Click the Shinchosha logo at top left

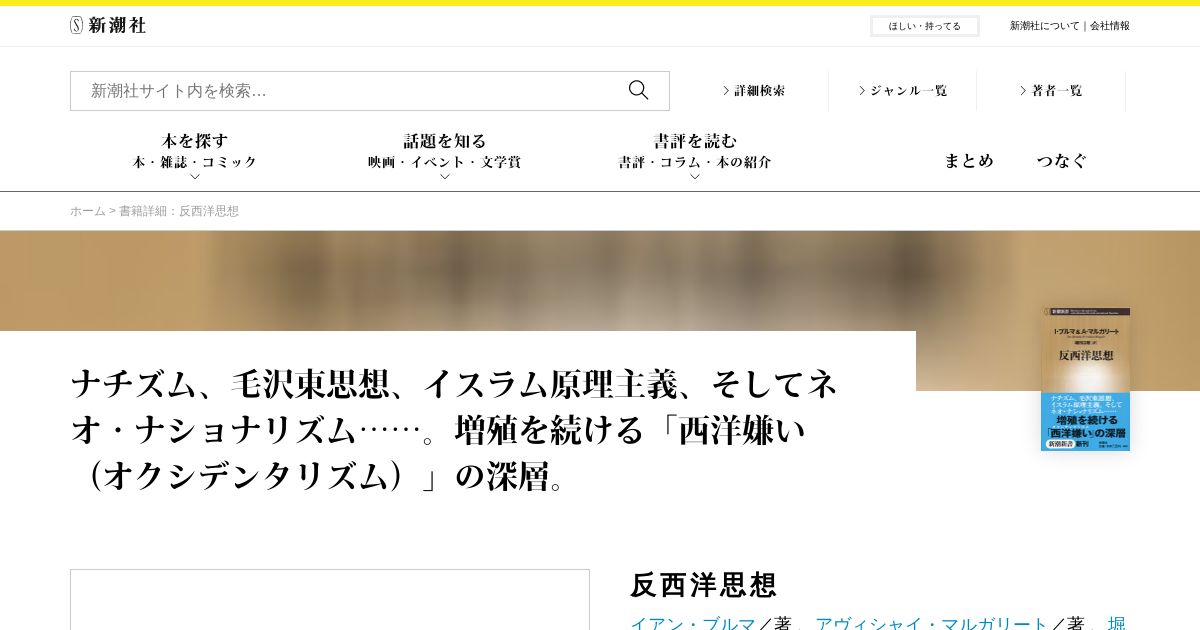pos(108,25)
